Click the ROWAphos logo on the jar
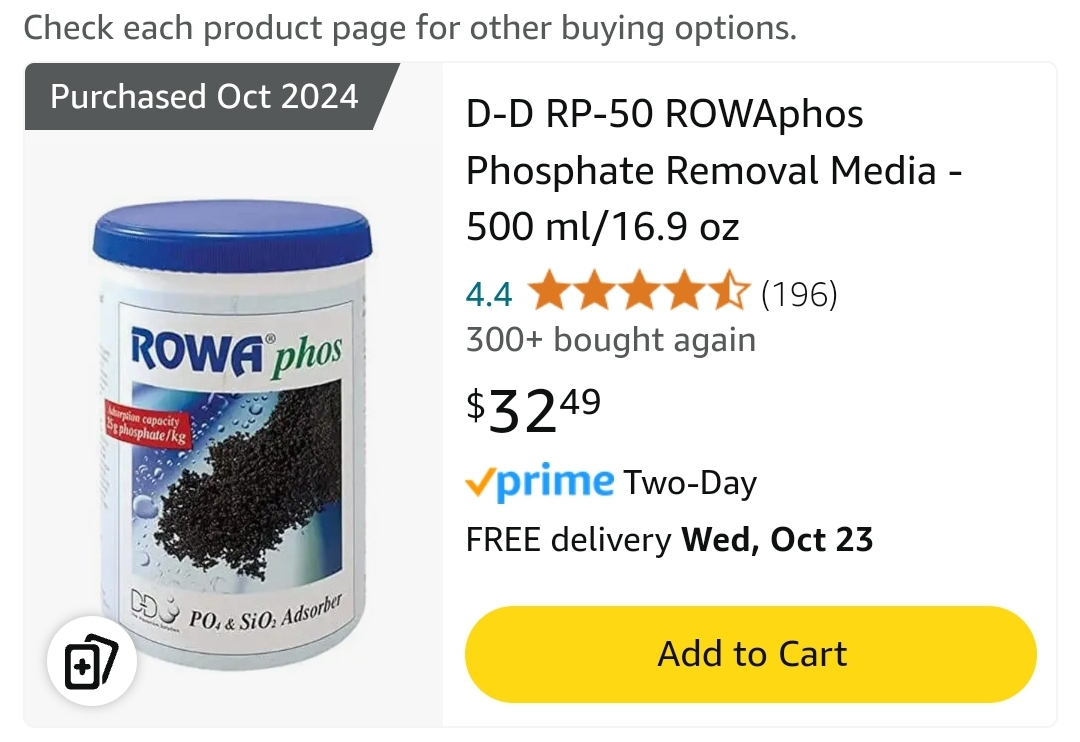The image size is (1080, 742). [236, 351]
